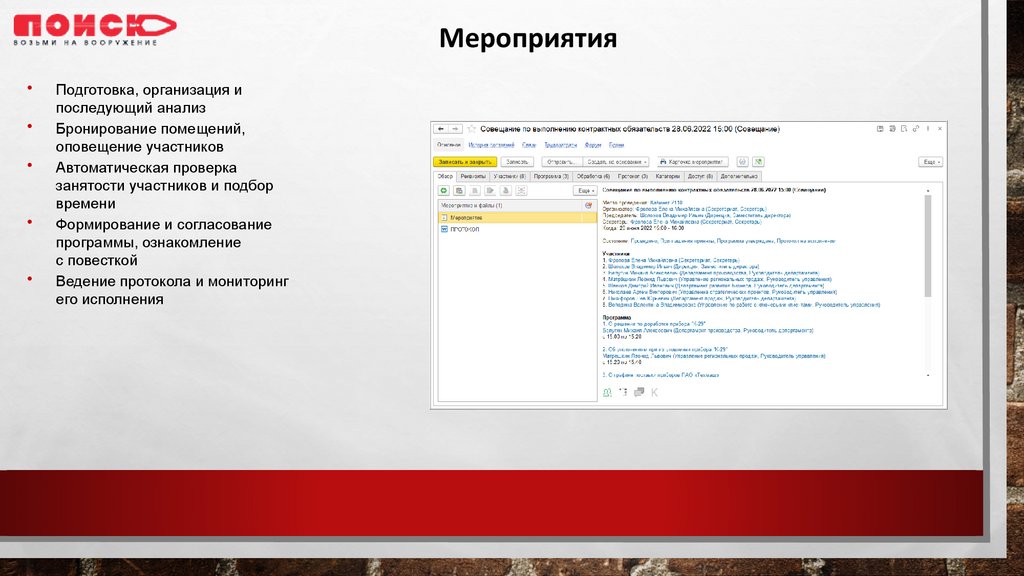Click first participant Фролова Елена Михайловна
Screen dimensions: 1024x576
[x=673, y=260]
